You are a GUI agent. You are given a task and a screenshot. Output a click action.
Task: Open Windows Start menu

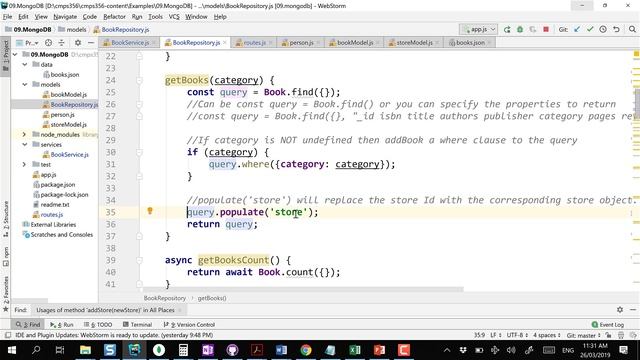[12, 350]
